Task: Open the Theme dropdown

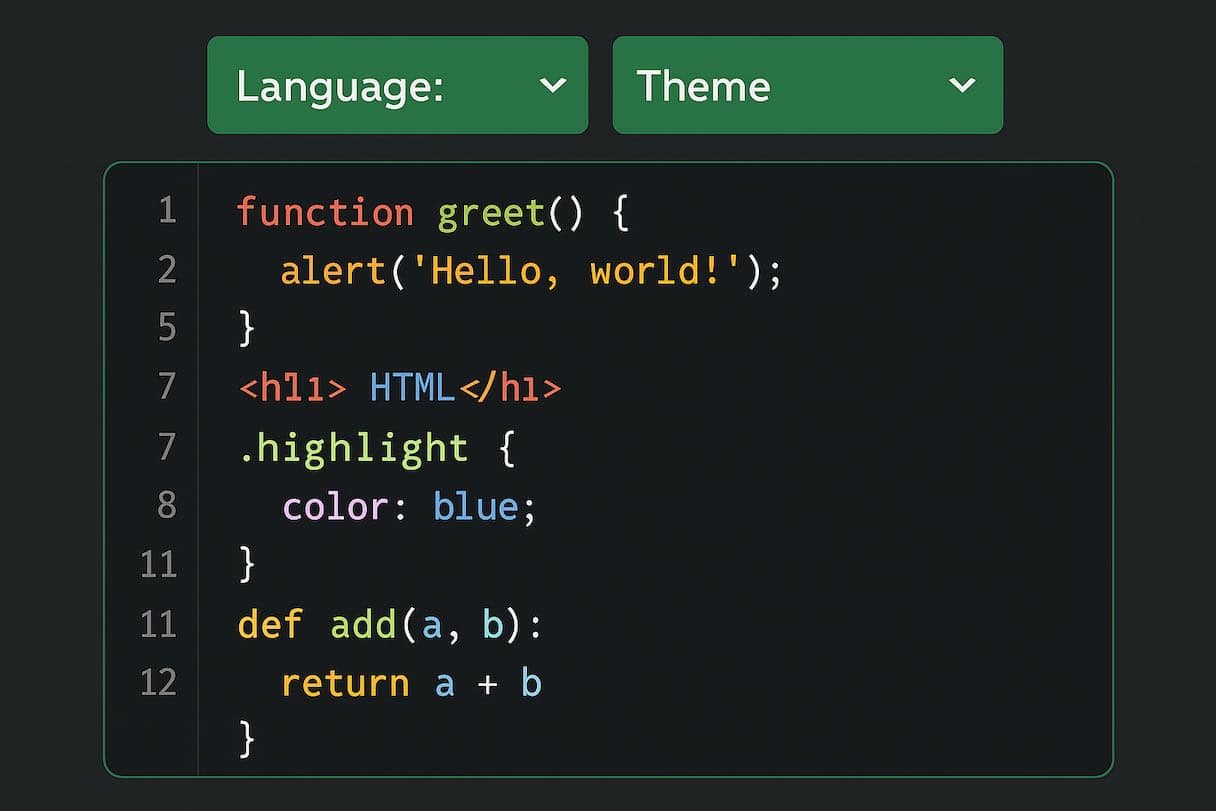Action: [x=806, y=85]
